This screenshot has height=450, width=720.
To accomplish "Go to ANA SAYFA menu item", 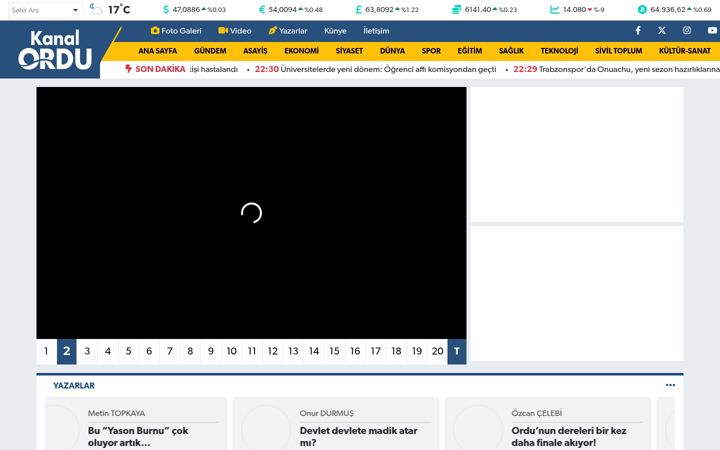I will pos(158,51).
